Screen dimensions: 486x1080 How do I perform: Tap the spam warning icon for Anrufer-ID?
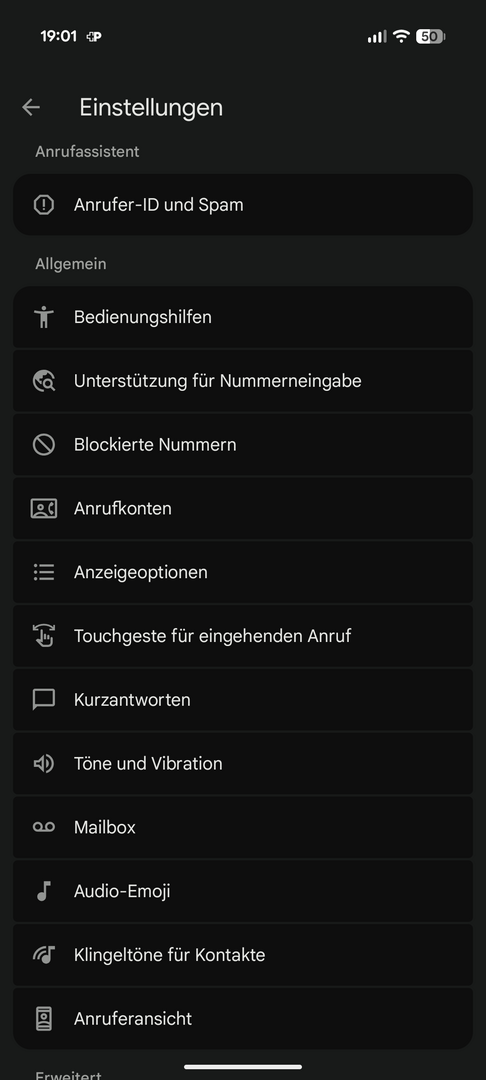(x=44, y=205)
